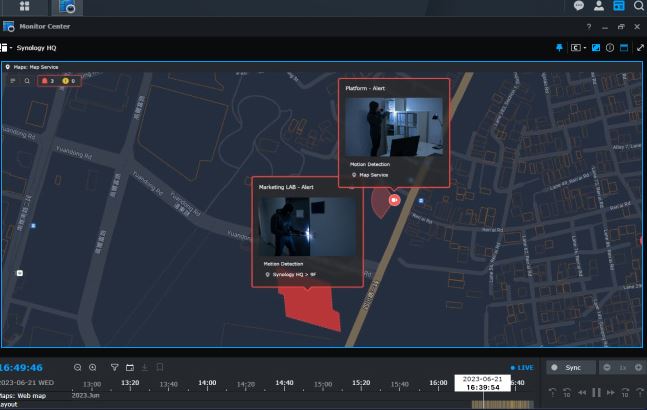Open the timeline calendar date picker
Viewport: 647px width, 410px height.
130,367
